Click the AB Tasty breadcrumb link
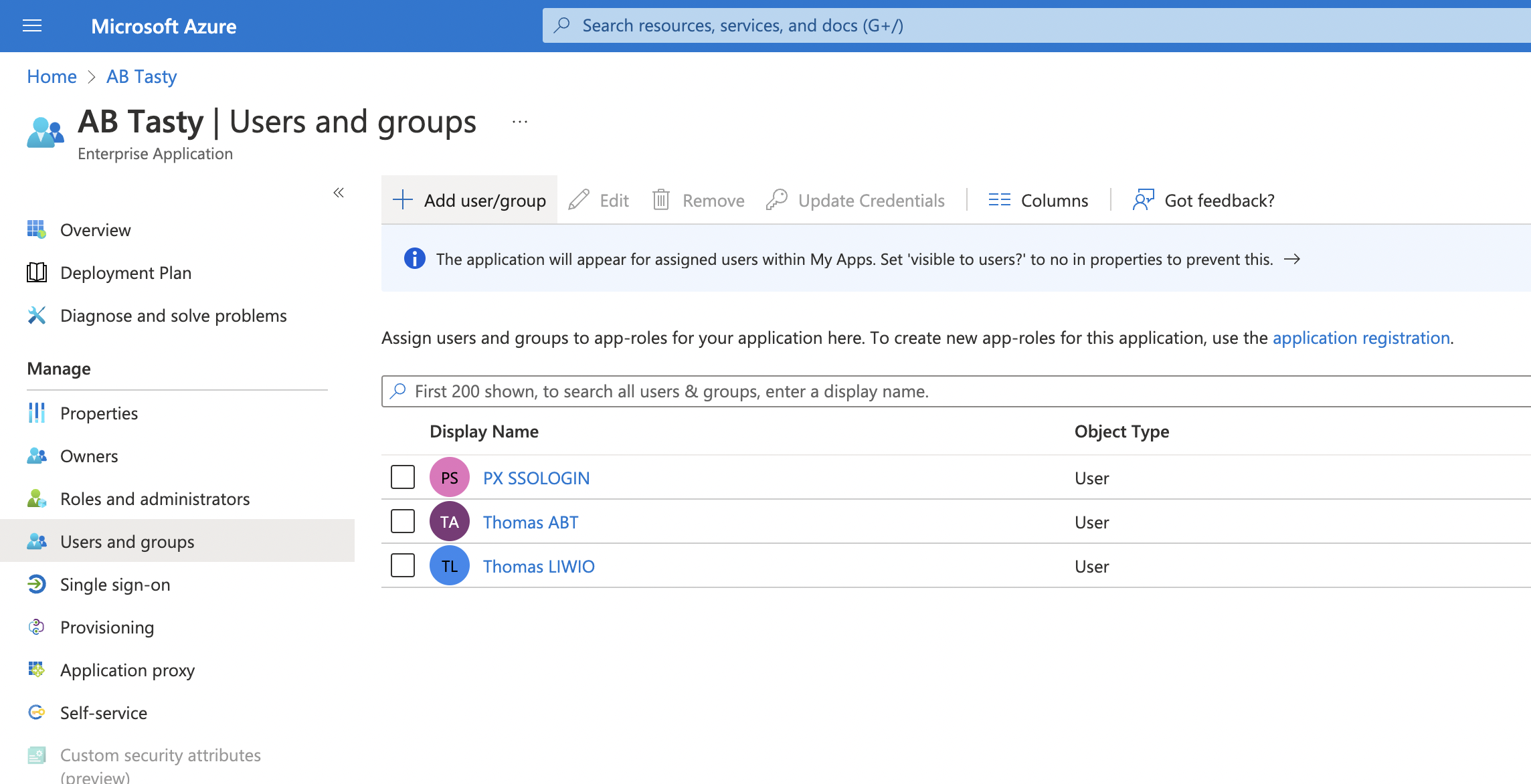 (141, 76)
